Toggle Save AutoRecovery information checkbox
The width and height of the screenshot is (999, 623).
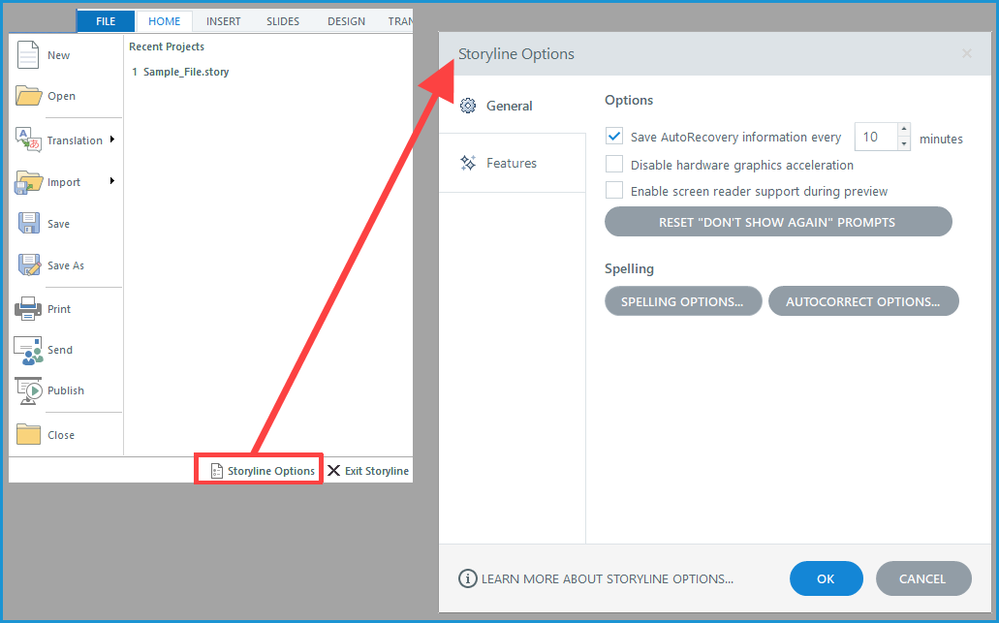[x=614, y=136]
